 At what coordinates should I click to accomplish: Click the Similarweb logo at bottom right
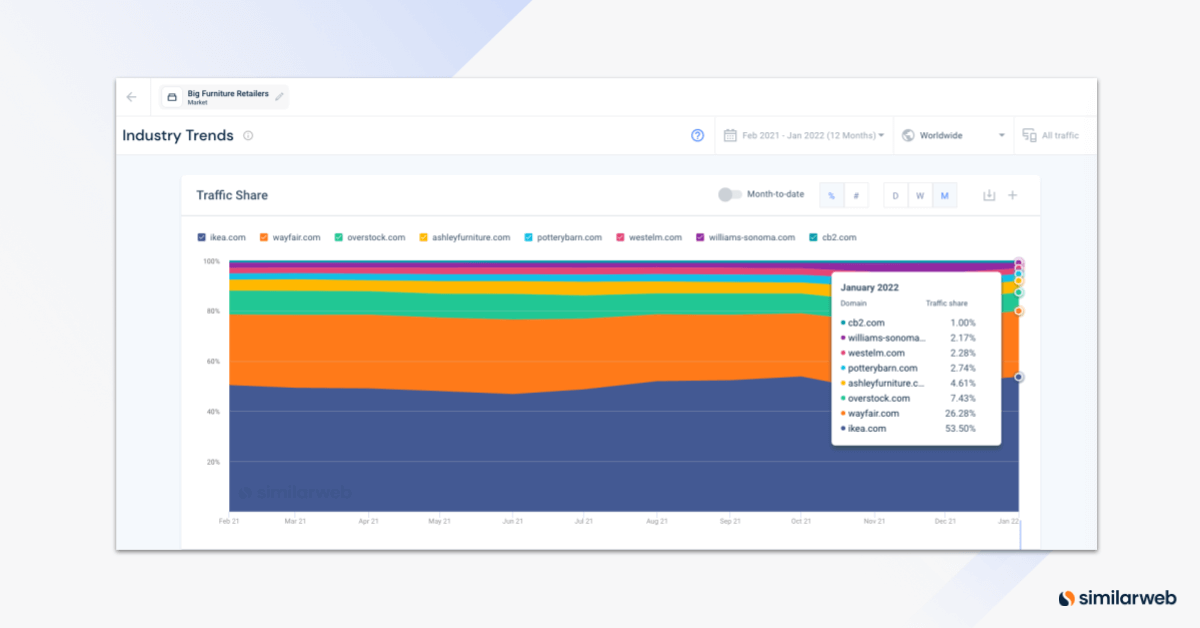pyautogui.click(x=1117, y=598)
